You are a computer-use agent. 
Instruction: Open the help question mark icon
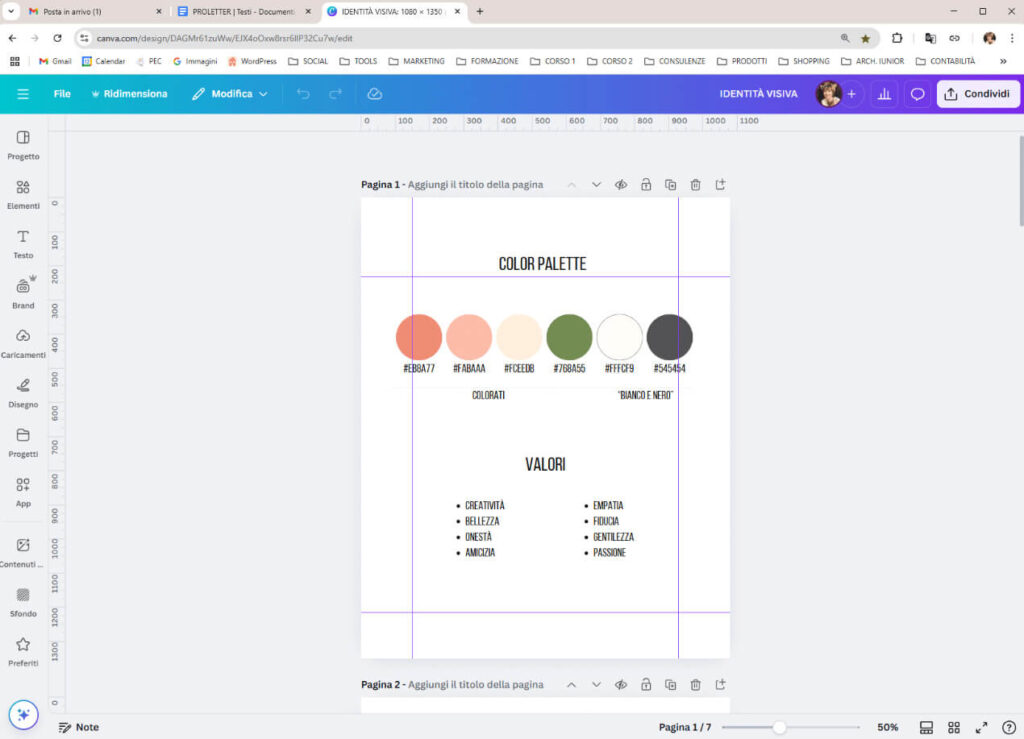click(x=1009, y=727)
